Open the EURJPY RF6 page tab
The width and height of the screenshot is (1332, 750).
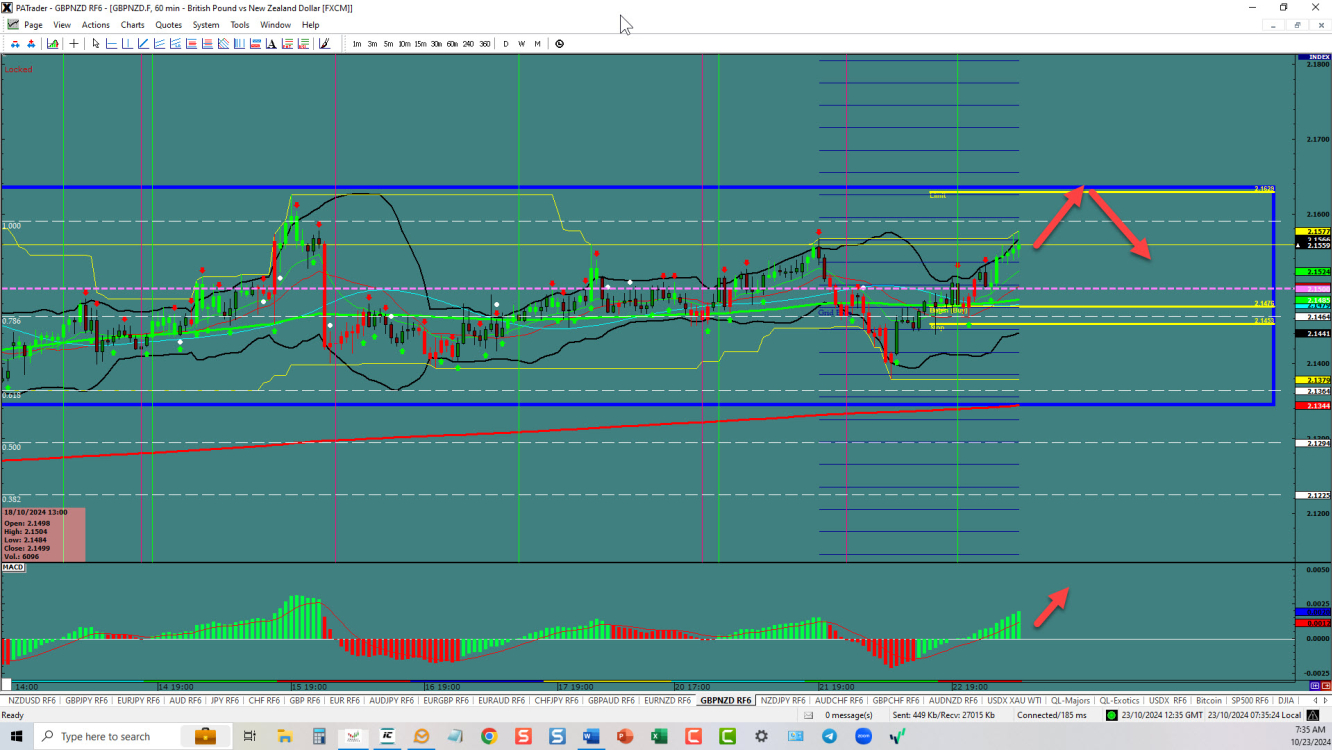tap(139, 701)
